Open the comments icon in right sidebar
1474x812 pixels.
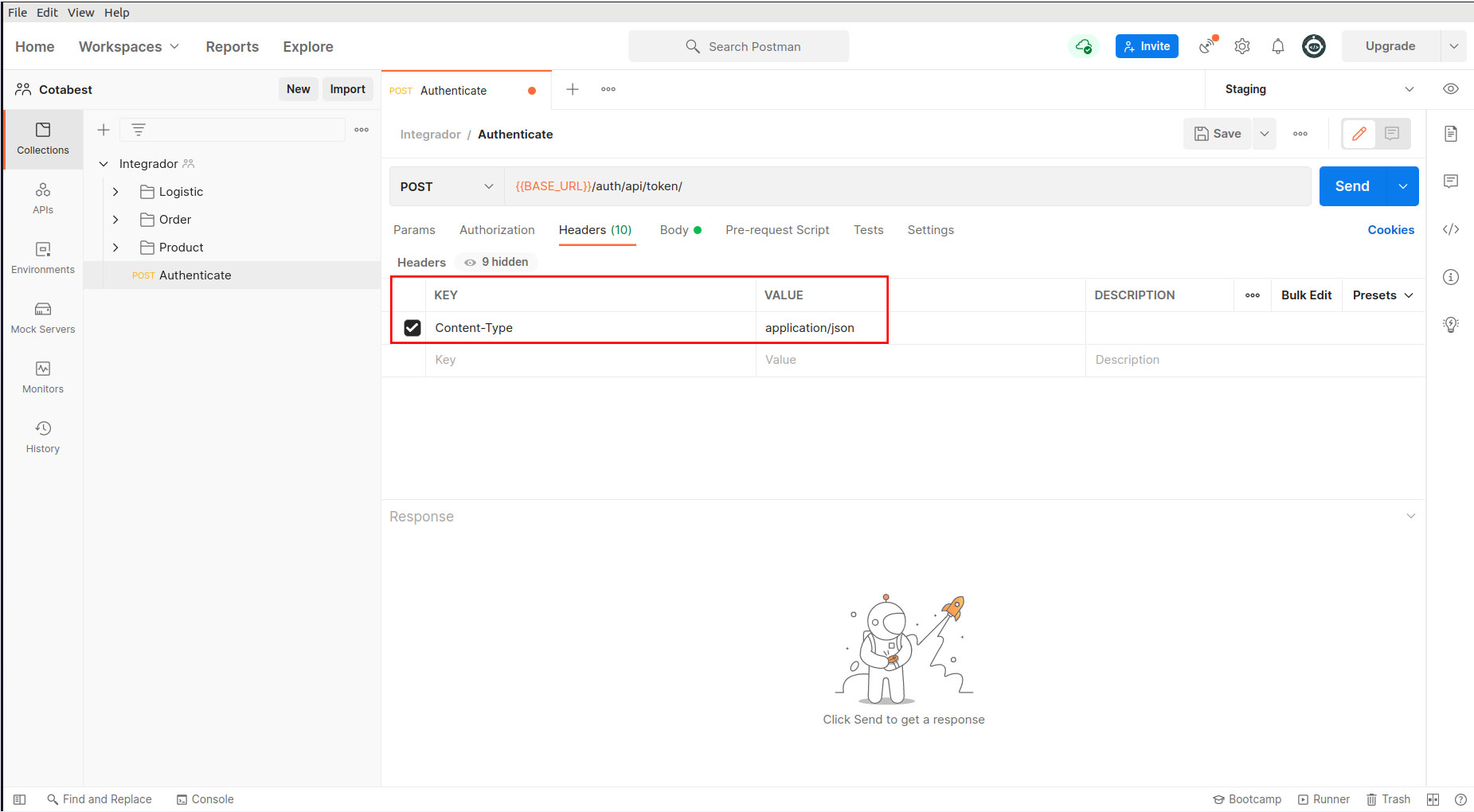(x=1451, y=182)
